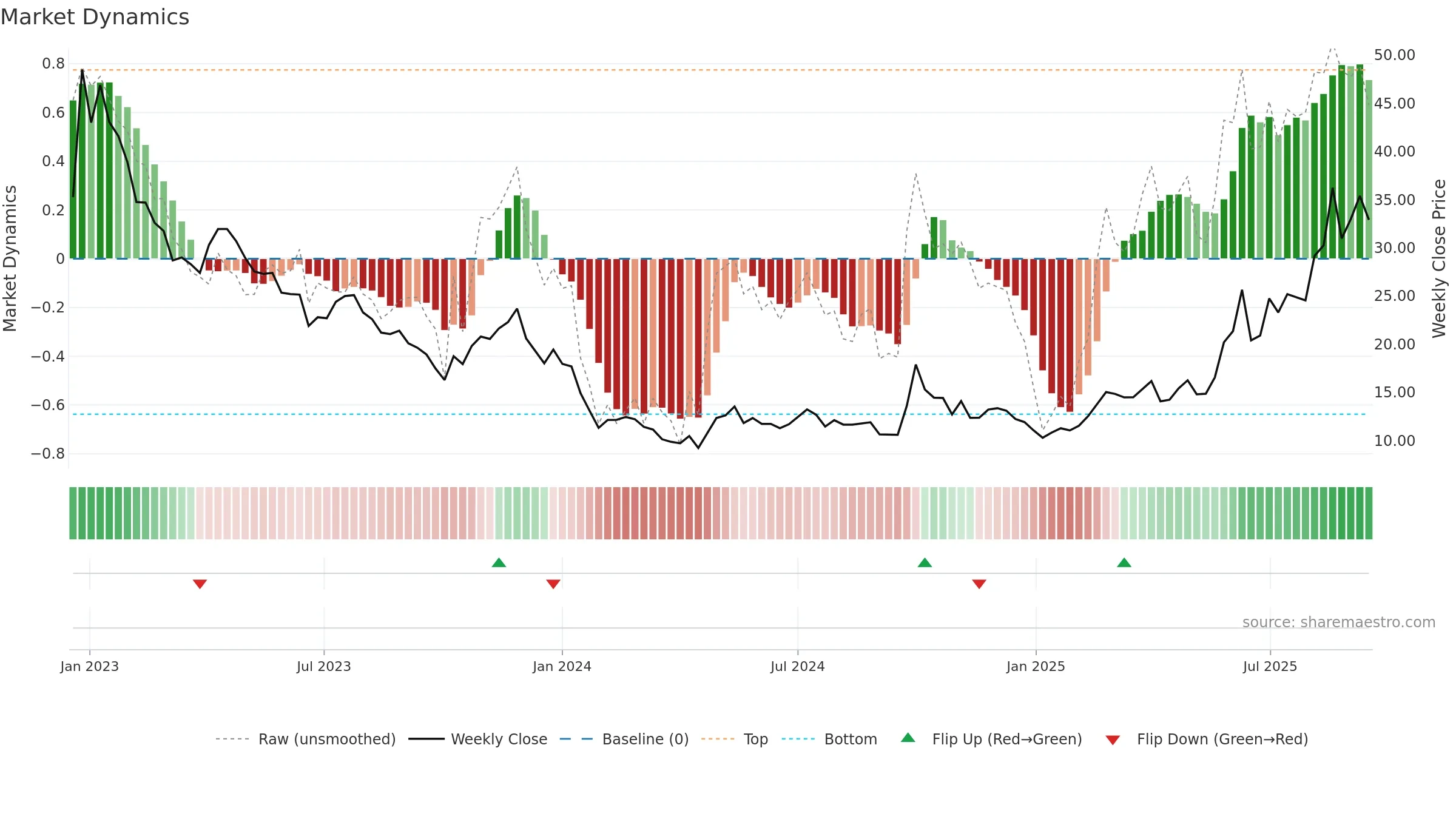Select the flip down marker just before Jan 2024
The width and height of the screenshot is (1456, 819).
(x=553, y=584)
